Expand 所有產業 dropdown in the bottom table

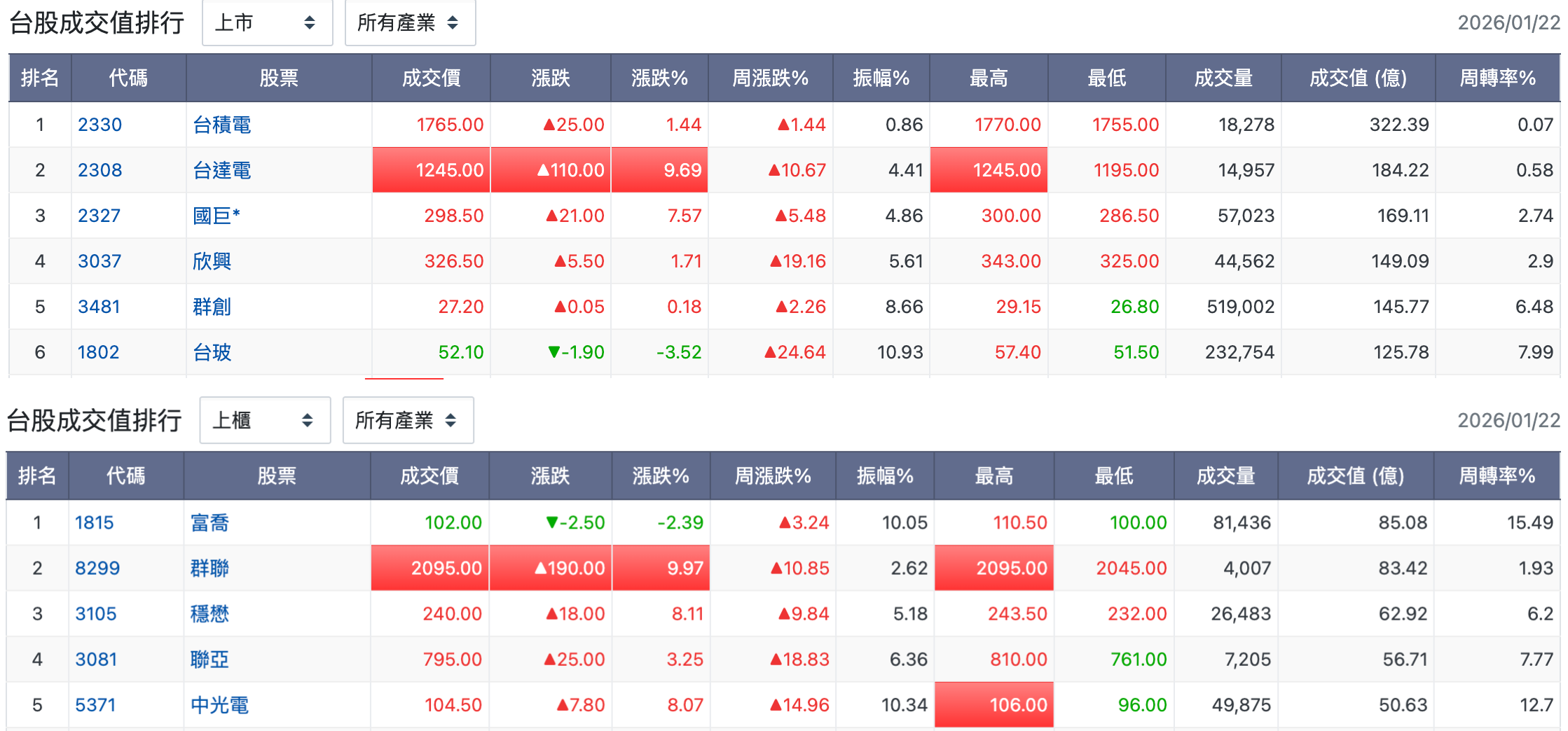pyautogui.click(x=407, y=420)
